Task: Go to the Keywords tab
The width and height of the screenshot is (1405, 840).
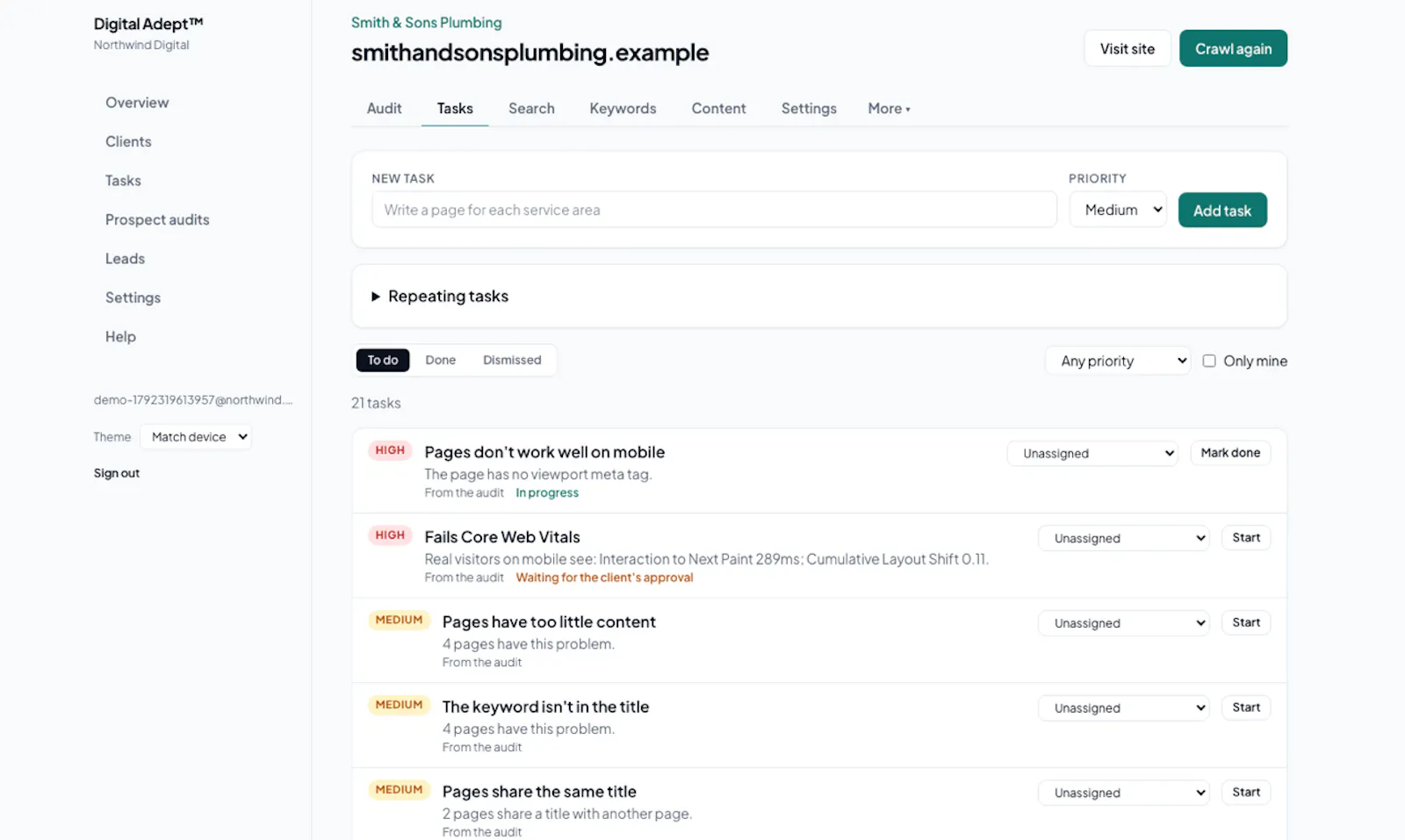Action: tap(623, 109)
